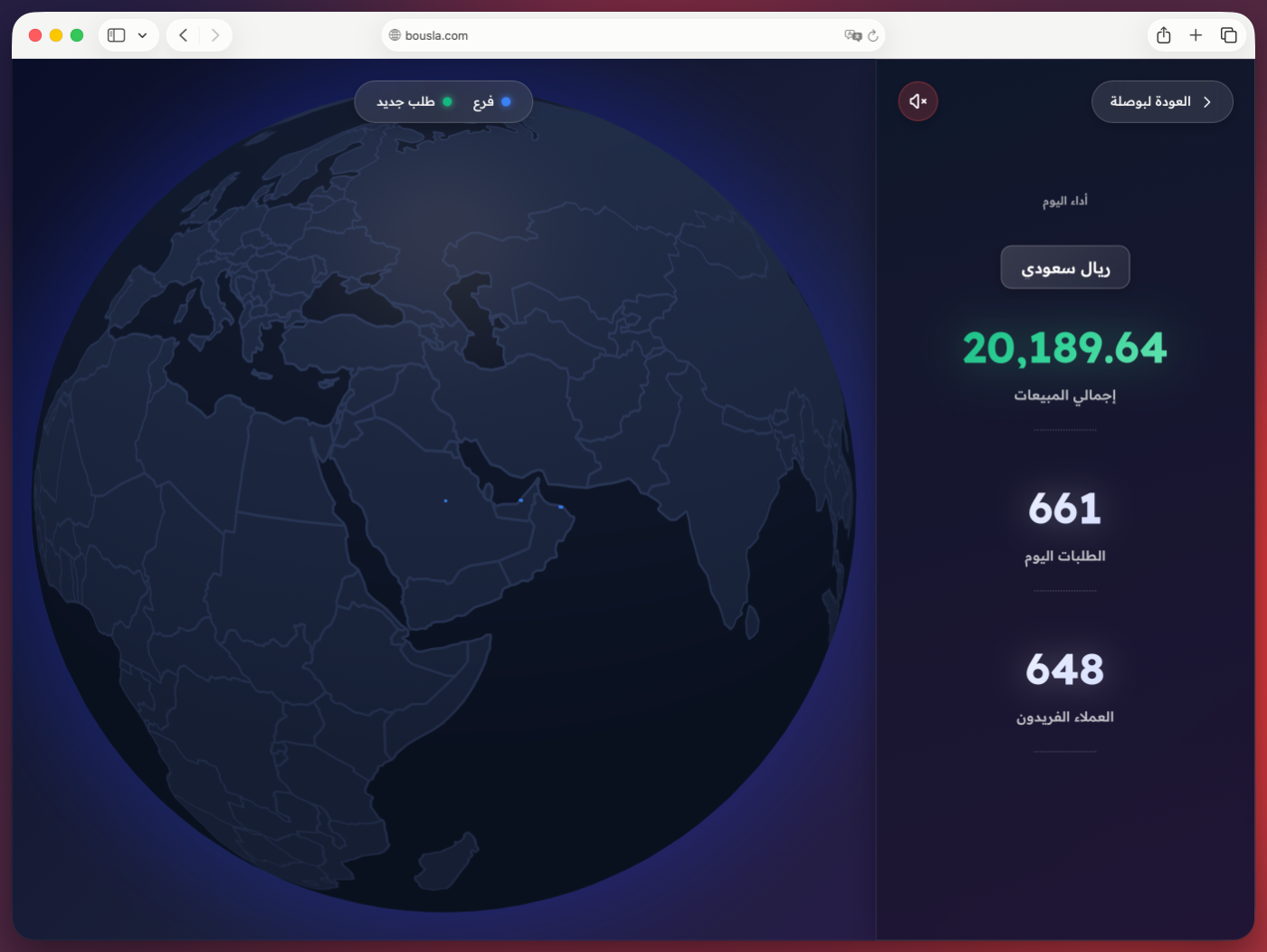The width and height of the screenshot is (1267, 952).
Task: Click the green 20,189.64 total sales figure
Action: click(x=1064, y=348)
